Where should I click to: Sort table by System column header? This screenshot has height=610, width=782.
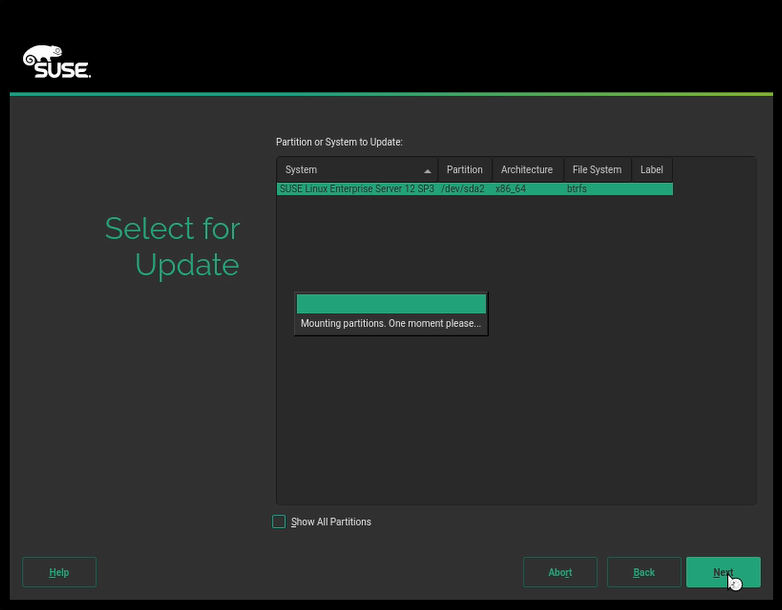pos(357,170)
